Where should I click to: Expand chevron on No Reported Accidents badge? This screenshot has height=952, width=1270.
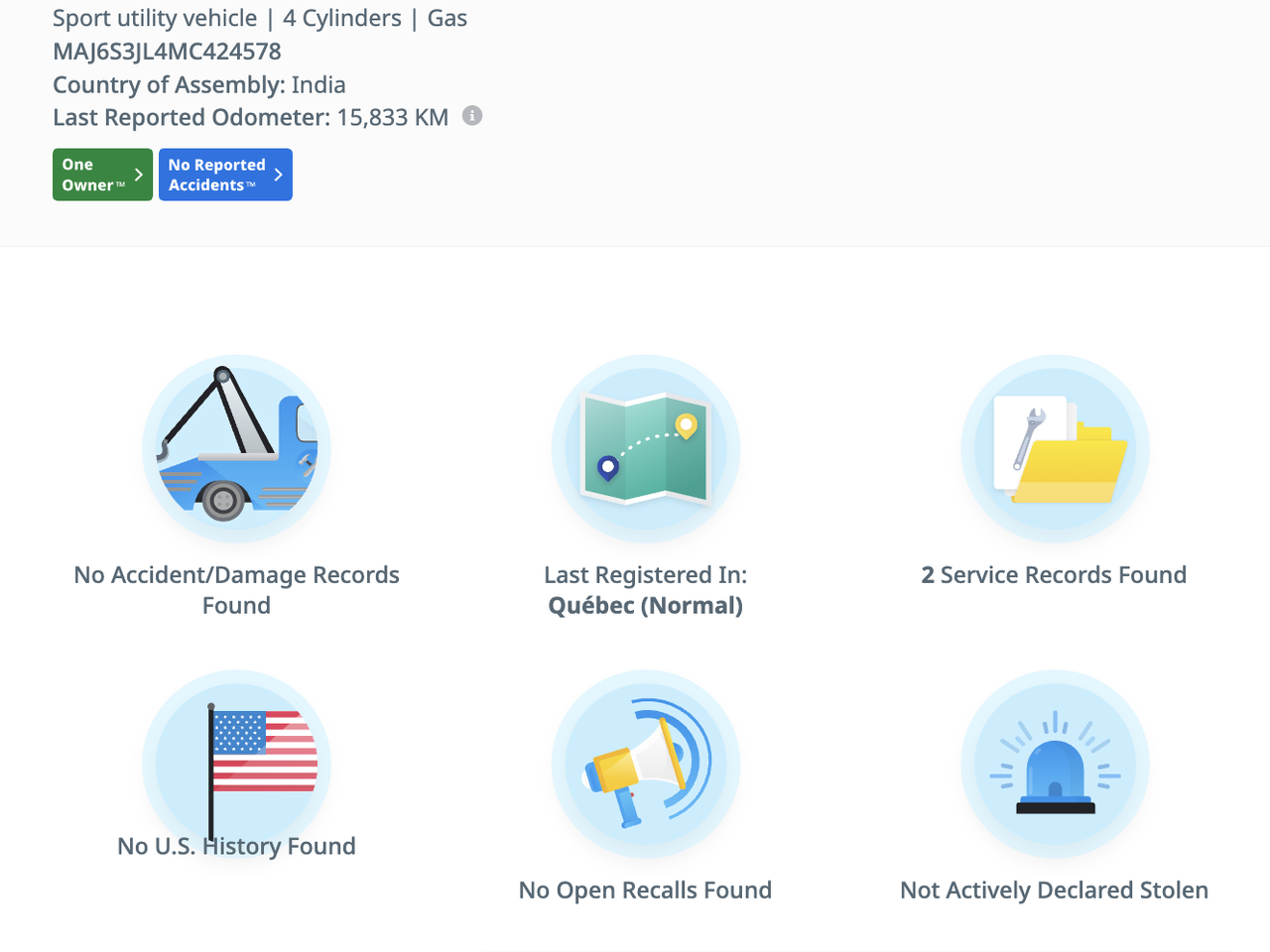(x=279, y=175)
